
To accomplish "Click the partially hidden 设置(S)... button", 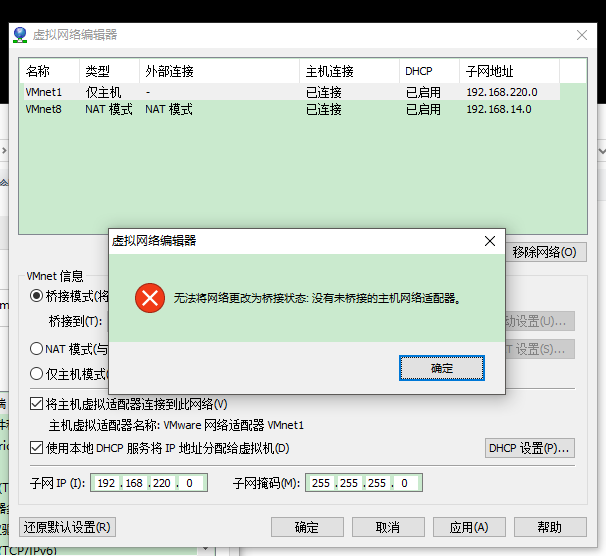I will (540, 349).
